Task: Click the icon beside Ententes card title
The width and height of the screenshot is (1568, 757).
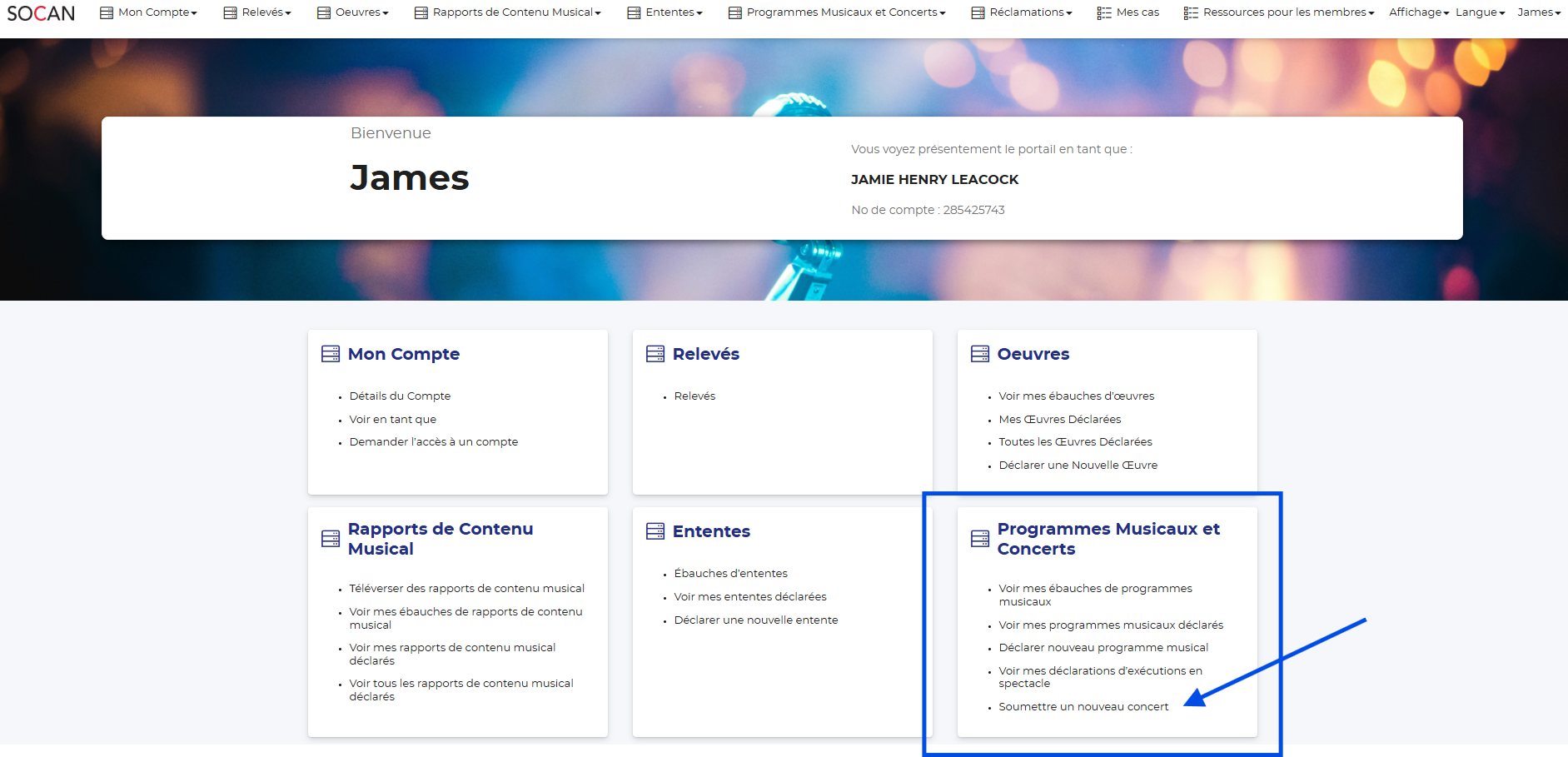Action: 655,531
